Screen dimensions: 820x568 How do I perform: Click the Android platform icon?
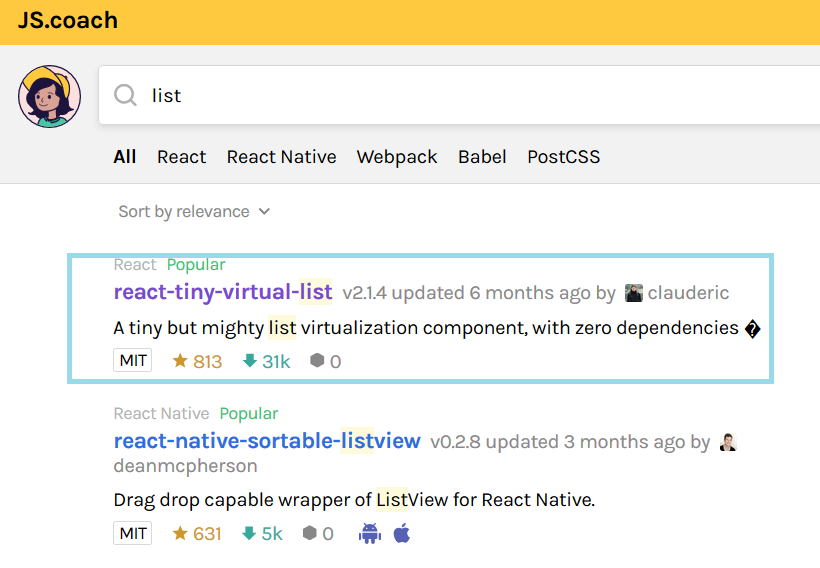370,533
